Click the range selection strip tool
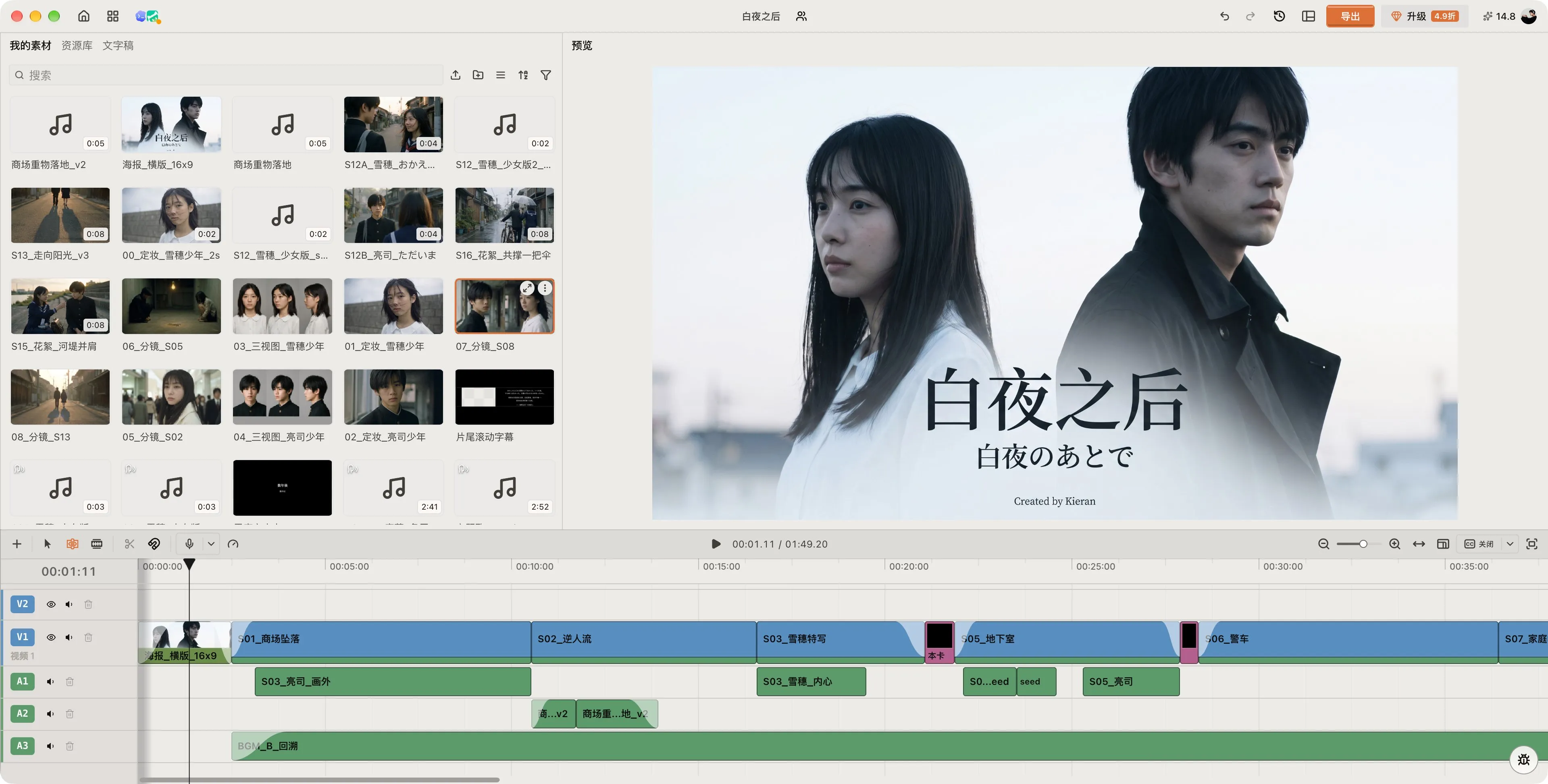This screenshot has height=784, width=1548. click(96, 544)
